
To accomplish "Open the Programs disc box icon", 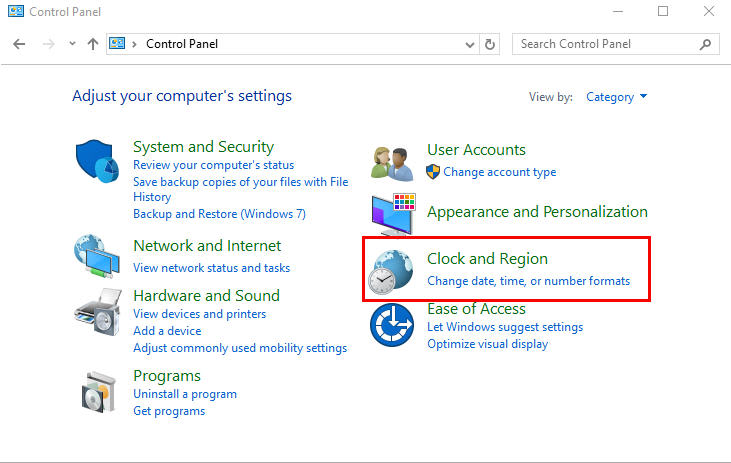I will pyautogui.click(x=98, y=392).
